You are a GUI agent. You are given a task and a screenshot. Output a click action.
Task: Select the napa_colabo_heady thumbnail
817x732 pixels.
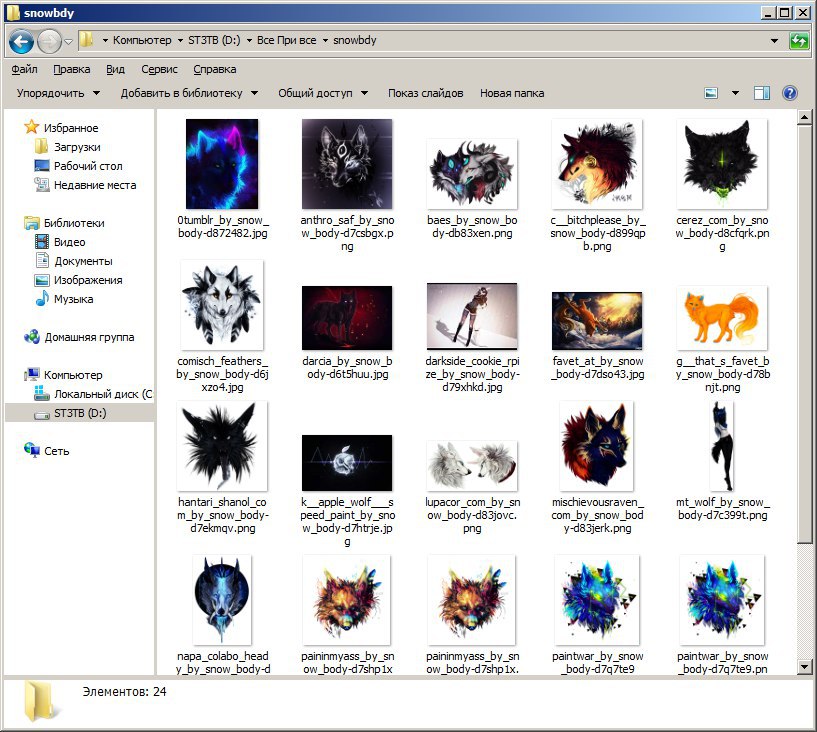222,600
